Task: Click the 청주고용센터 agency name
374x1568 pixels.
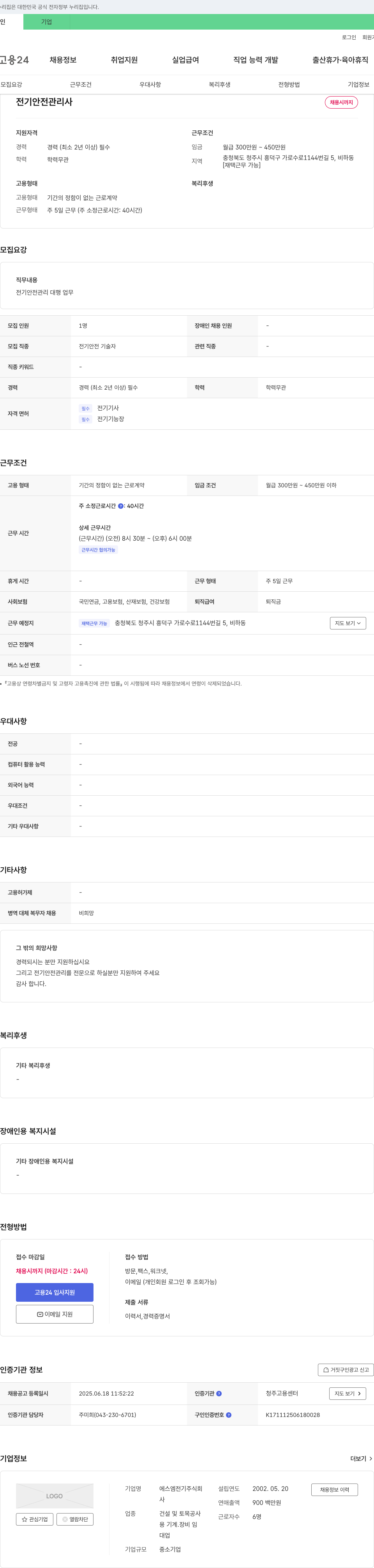Action: (282, 1393)
